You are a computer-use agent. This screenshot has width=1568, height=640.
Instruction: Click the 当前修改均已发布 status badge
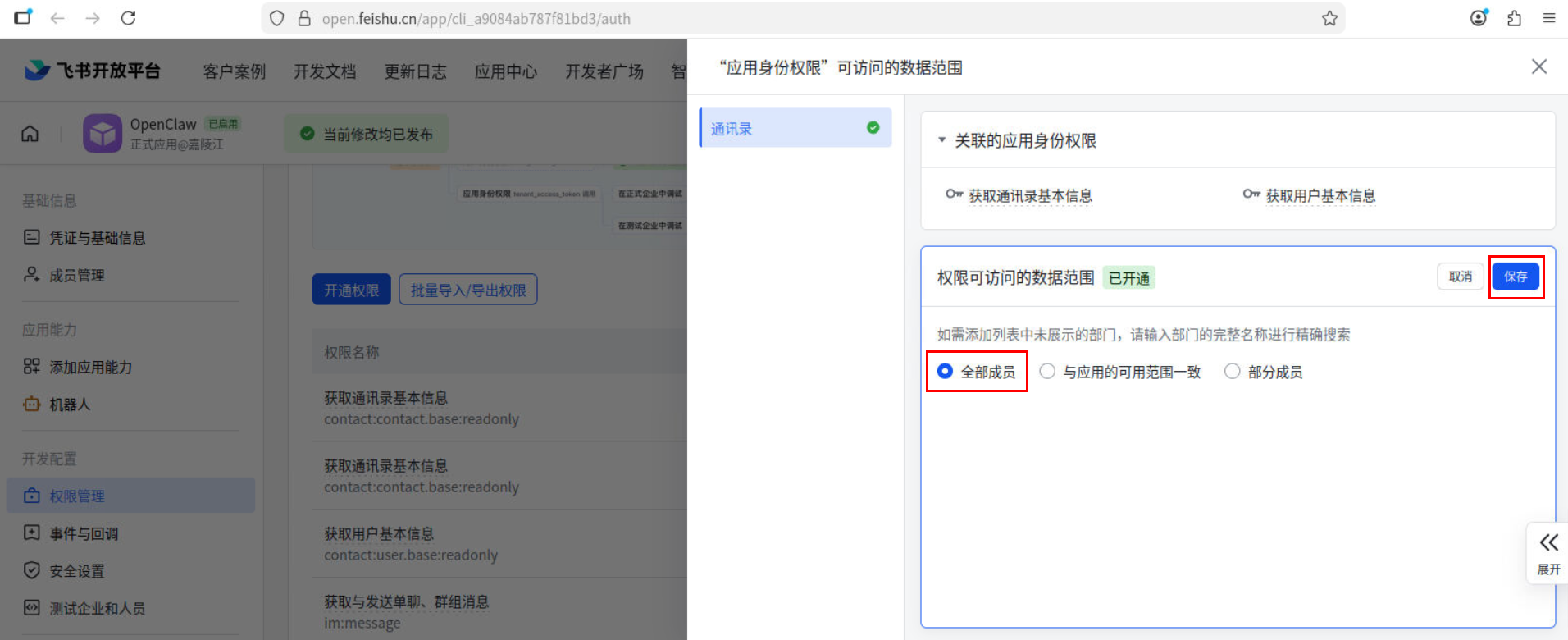(x=366, y=134)
